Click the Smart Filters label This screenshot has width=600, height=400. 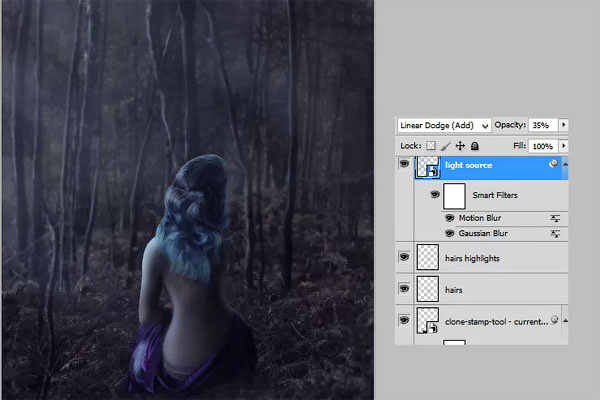pyautogui.click(x=495, y=195)
